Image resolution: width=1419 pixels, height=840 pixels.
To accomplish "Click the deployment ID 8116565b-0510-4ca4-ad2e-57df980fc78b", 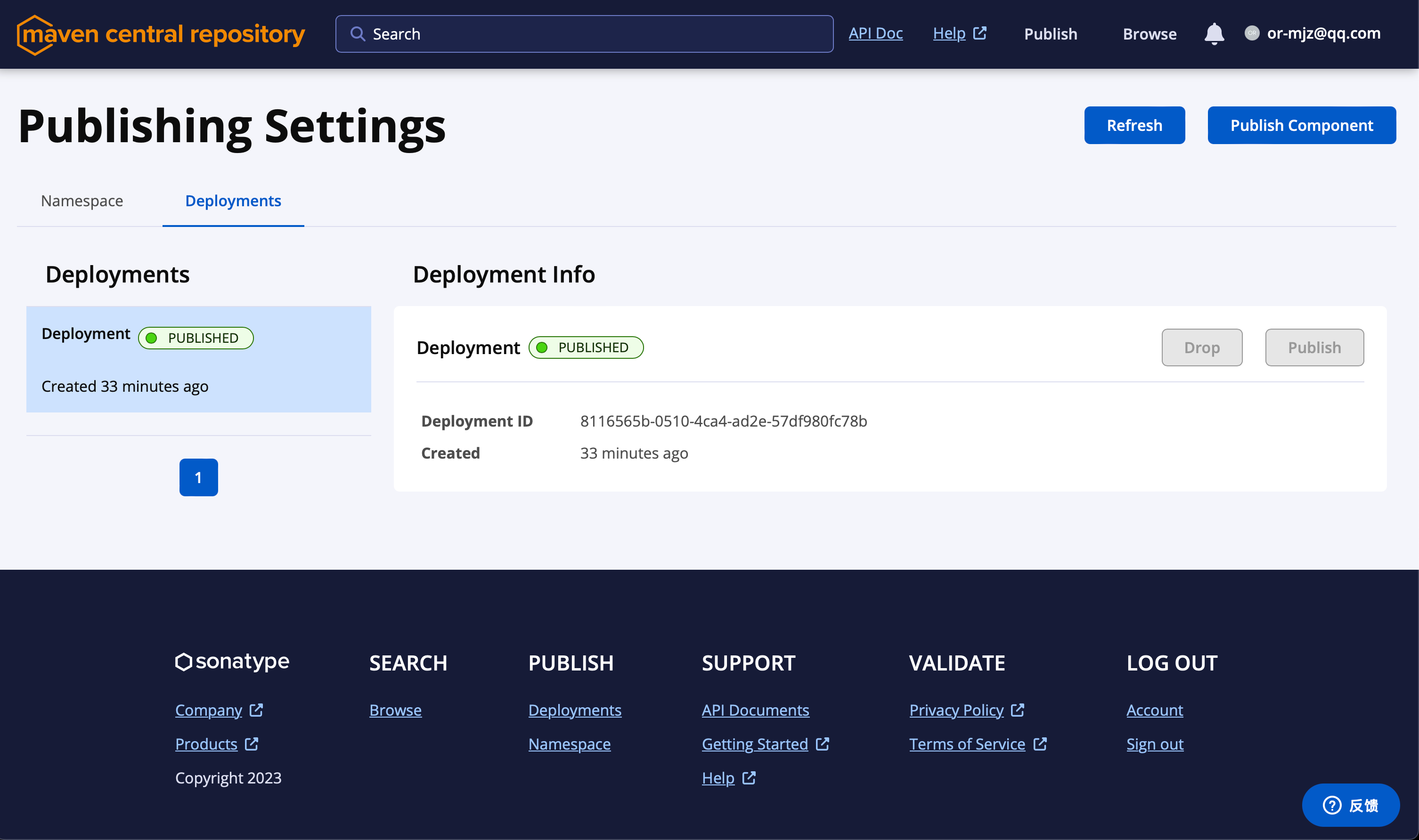I will 724,421.
